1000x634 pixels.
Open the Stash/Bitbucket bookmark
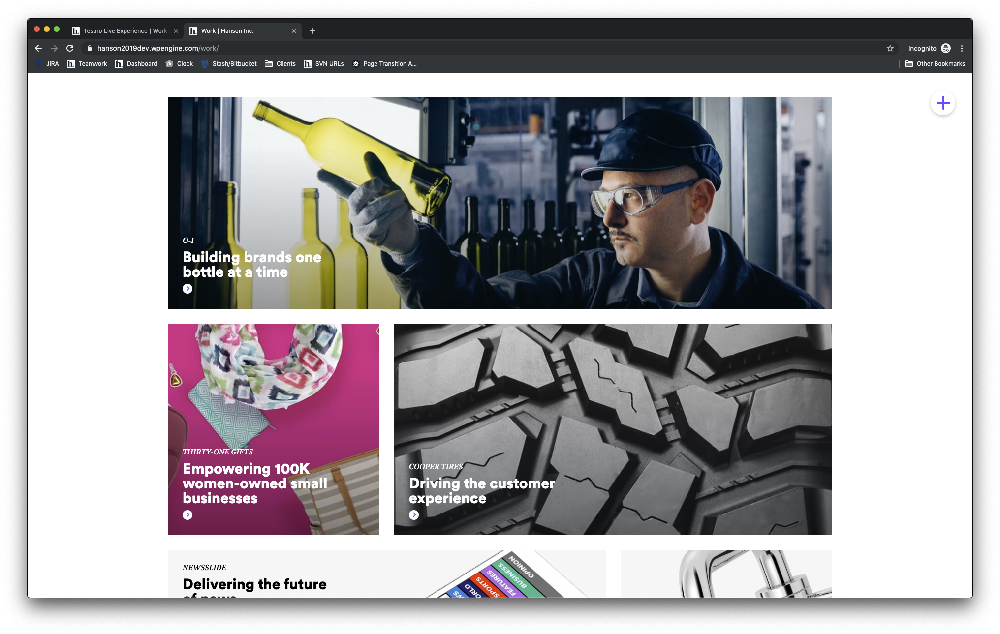(229, 64)
